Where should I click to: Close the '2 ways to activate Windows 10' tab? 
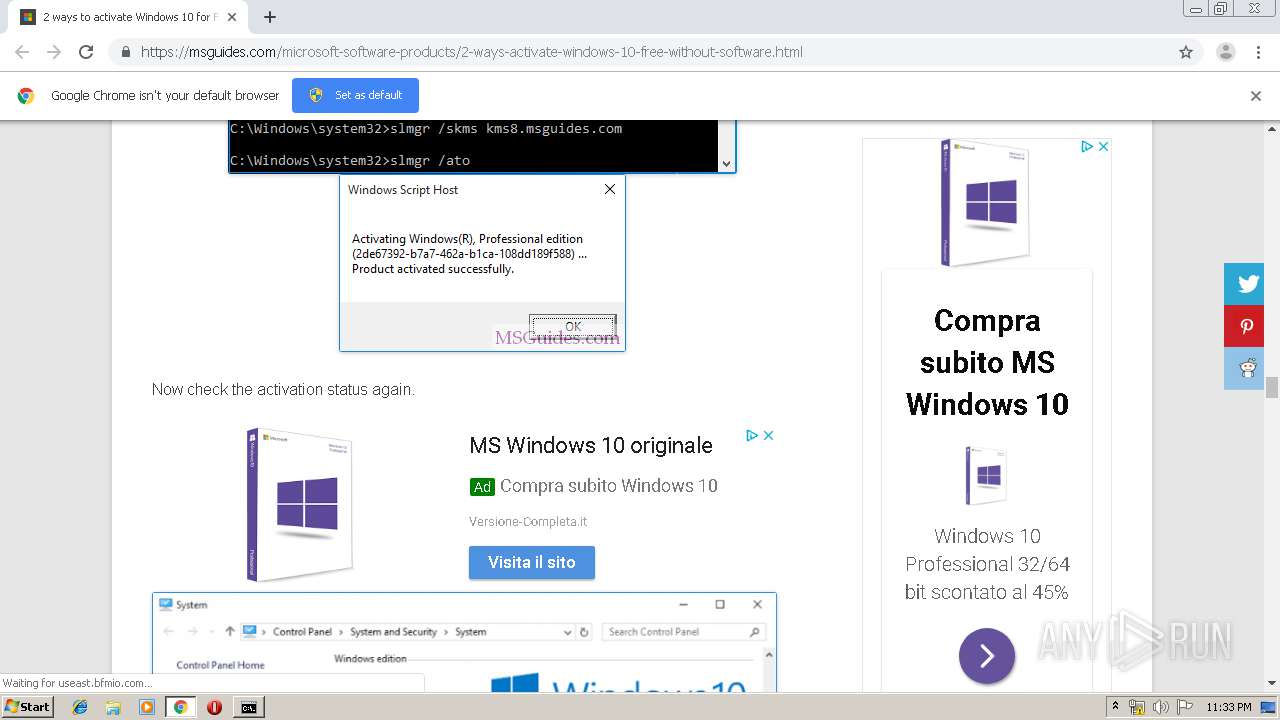pos(233,17)
